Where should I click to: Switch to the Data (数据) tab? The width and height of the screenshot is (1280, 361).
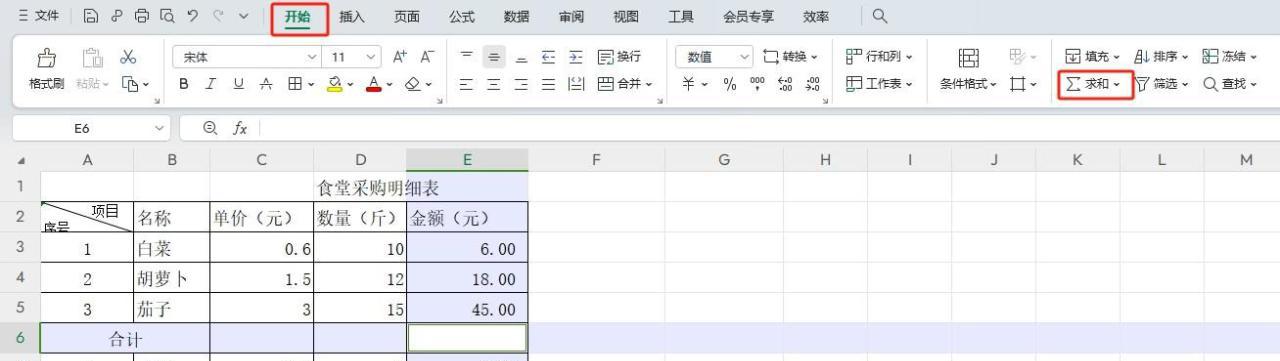[x=516, y=17]
